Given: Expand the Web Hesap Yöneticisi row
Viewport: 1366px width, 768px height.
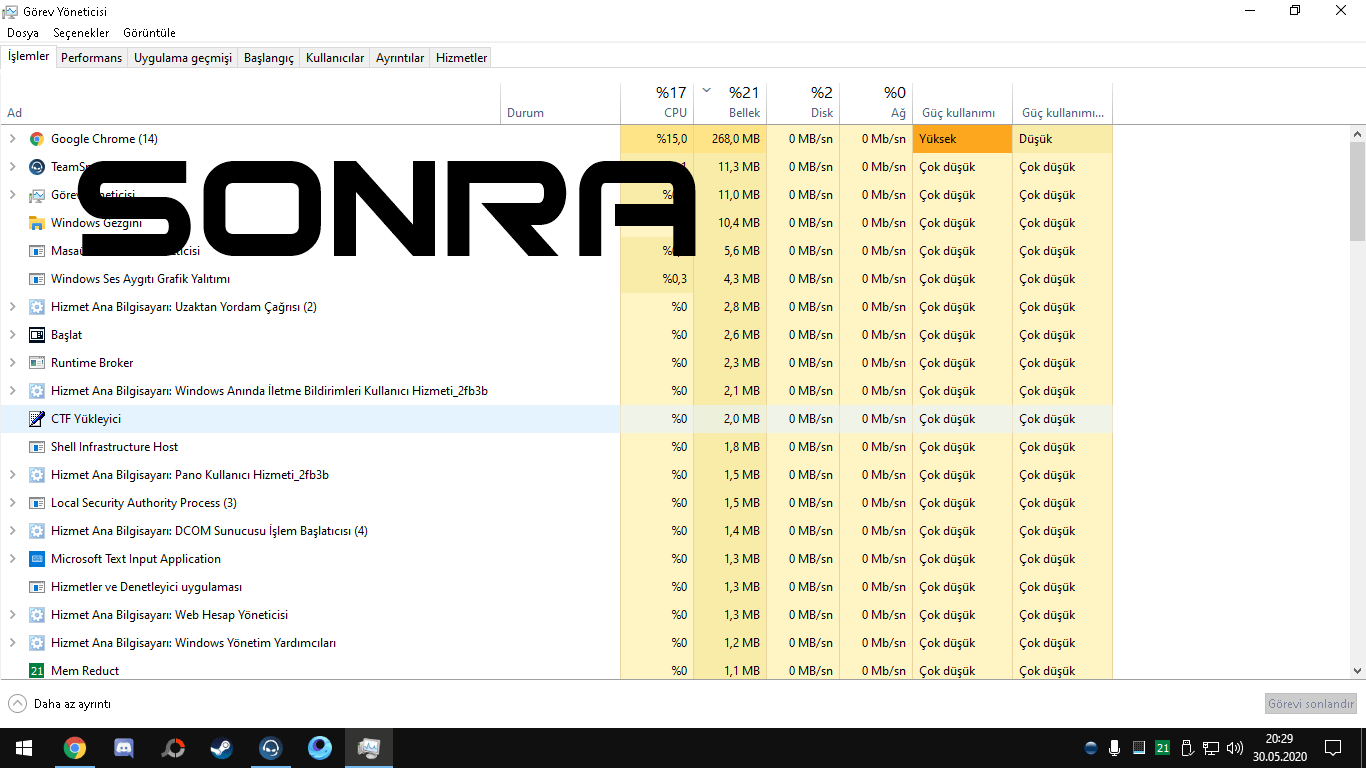Looking at the screenshot, I should coord(13,615).
